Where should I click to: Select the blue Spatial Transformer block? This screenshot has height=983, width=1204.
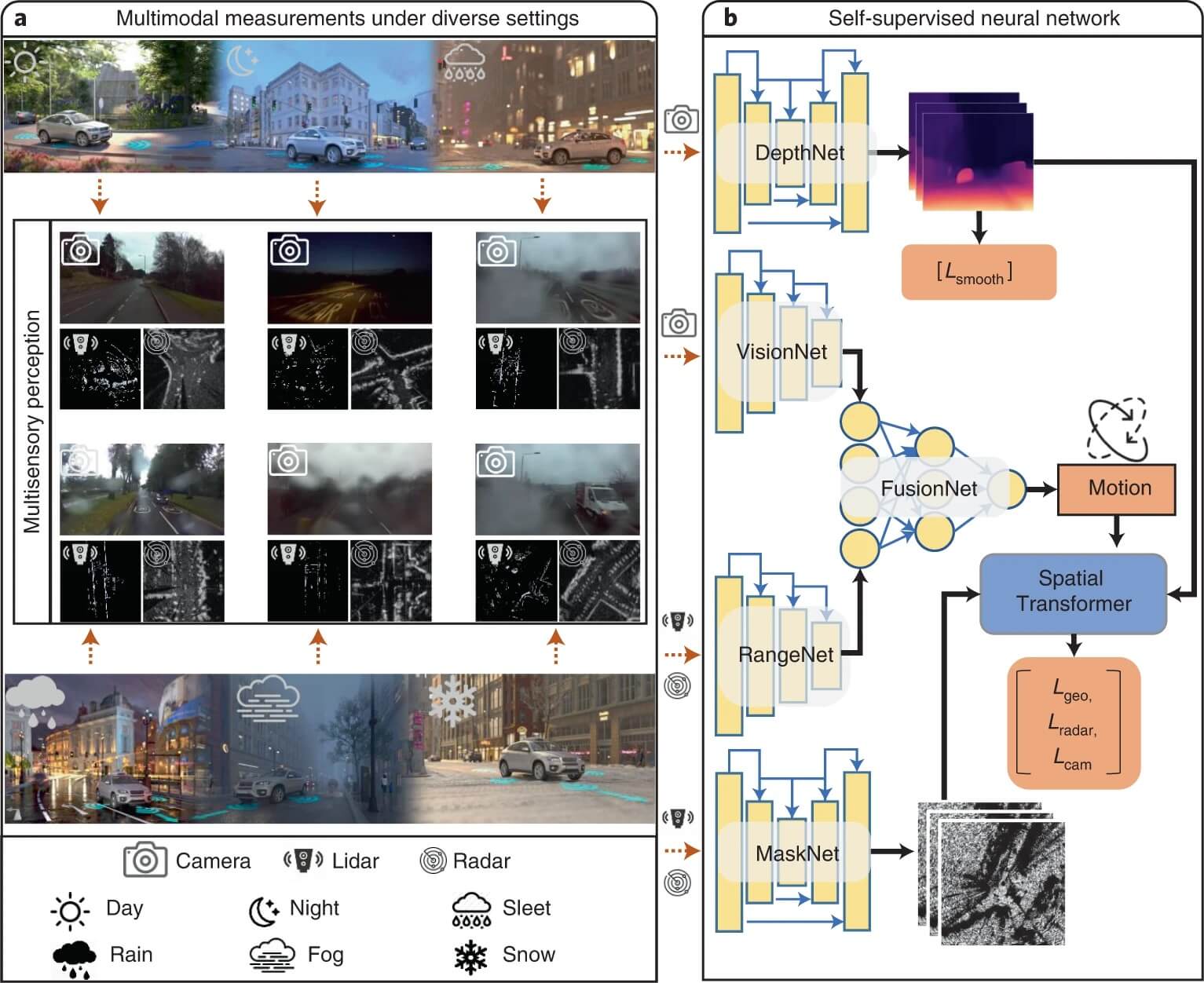(x=1073, y=592)
